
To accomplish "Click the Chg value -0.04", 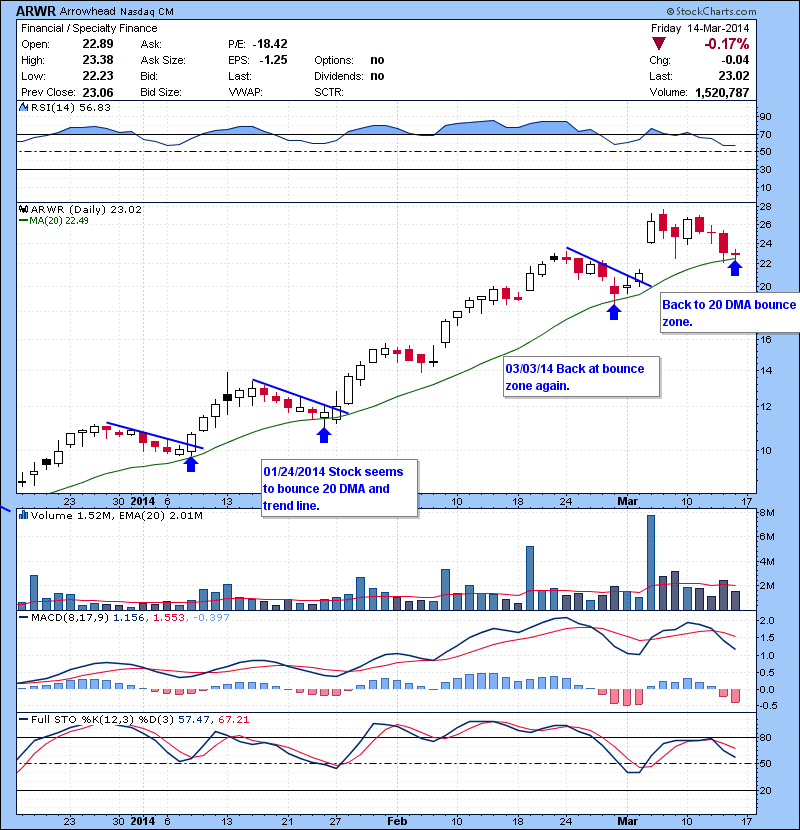I will coord(735,60).
